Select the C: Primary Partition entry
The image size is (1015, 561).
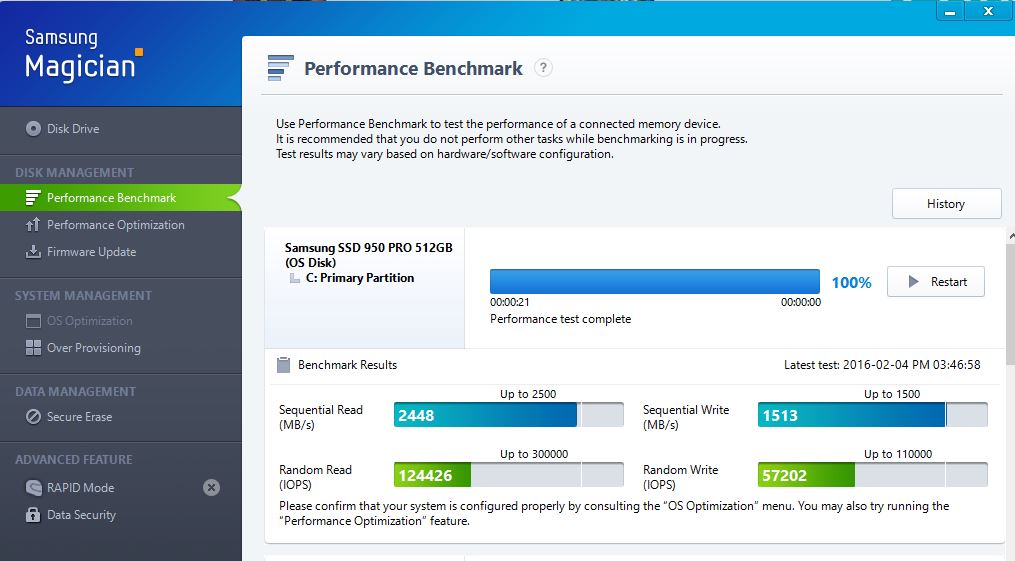coord(360,278)
